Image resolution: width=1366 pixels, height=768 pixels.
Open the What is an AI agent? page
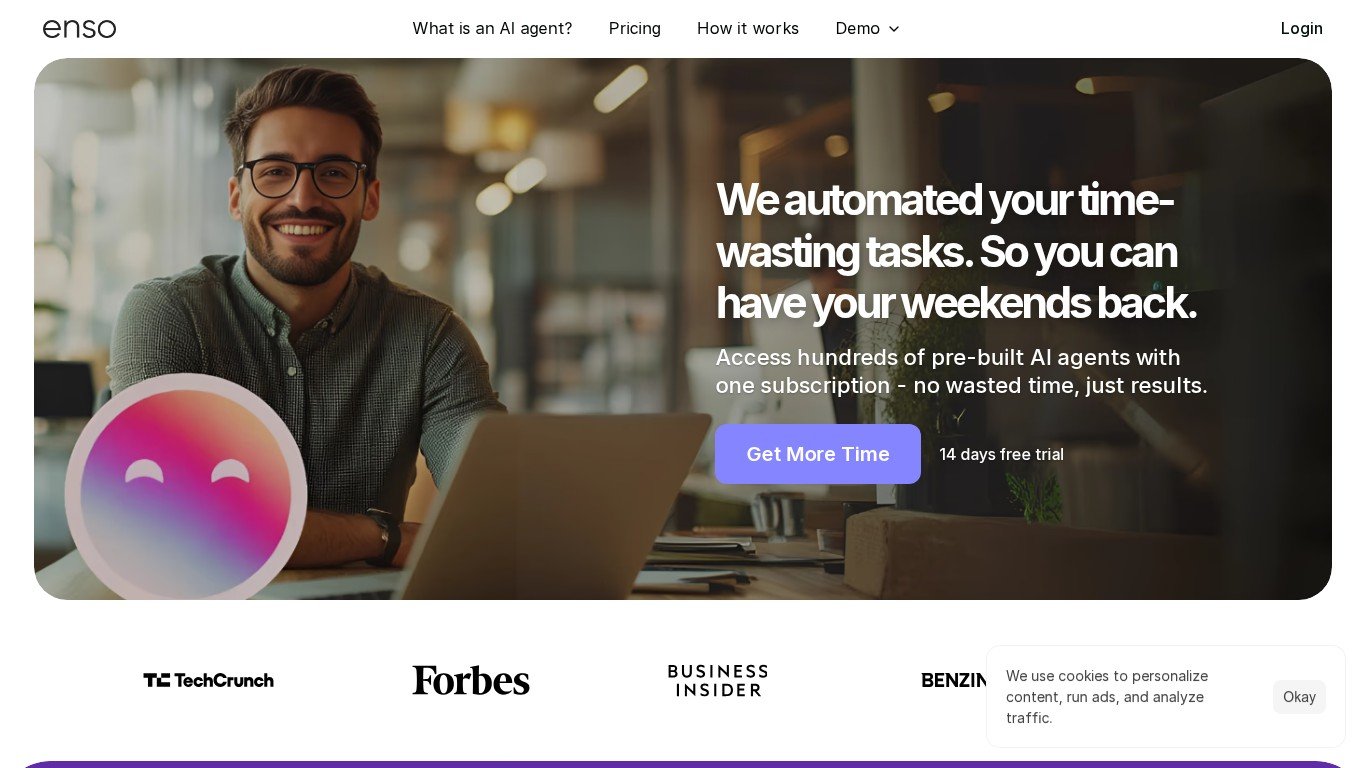[x=492, y=28]
